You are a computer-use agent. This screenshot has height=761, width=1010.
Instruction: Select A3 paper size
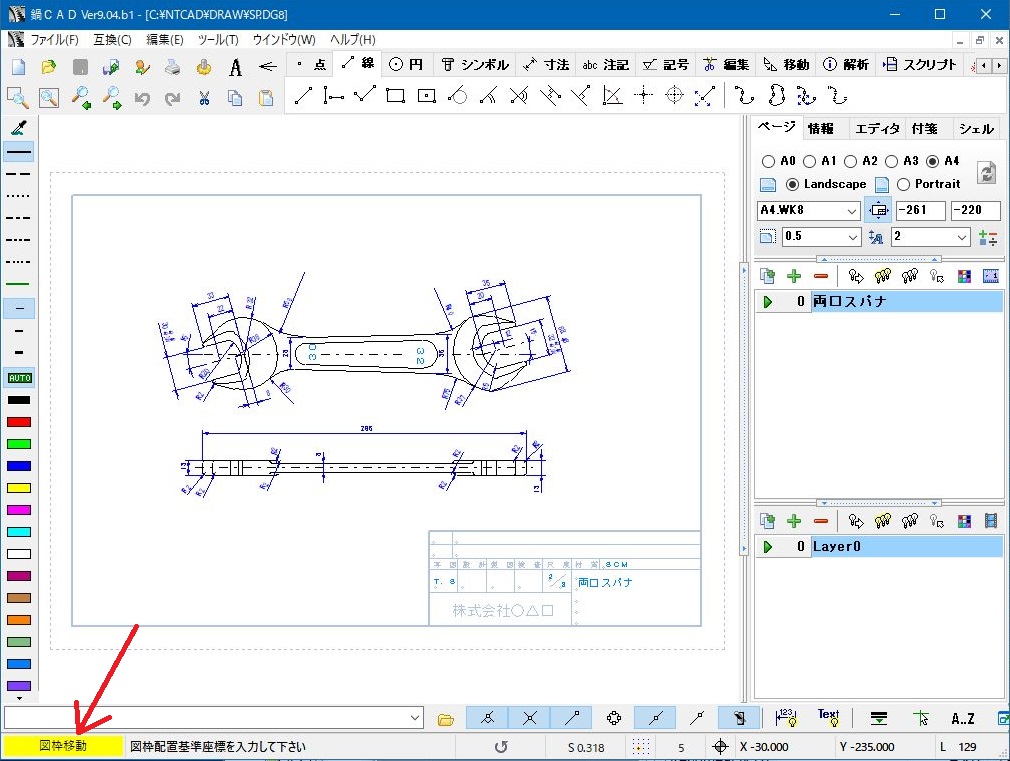point(891,161)
